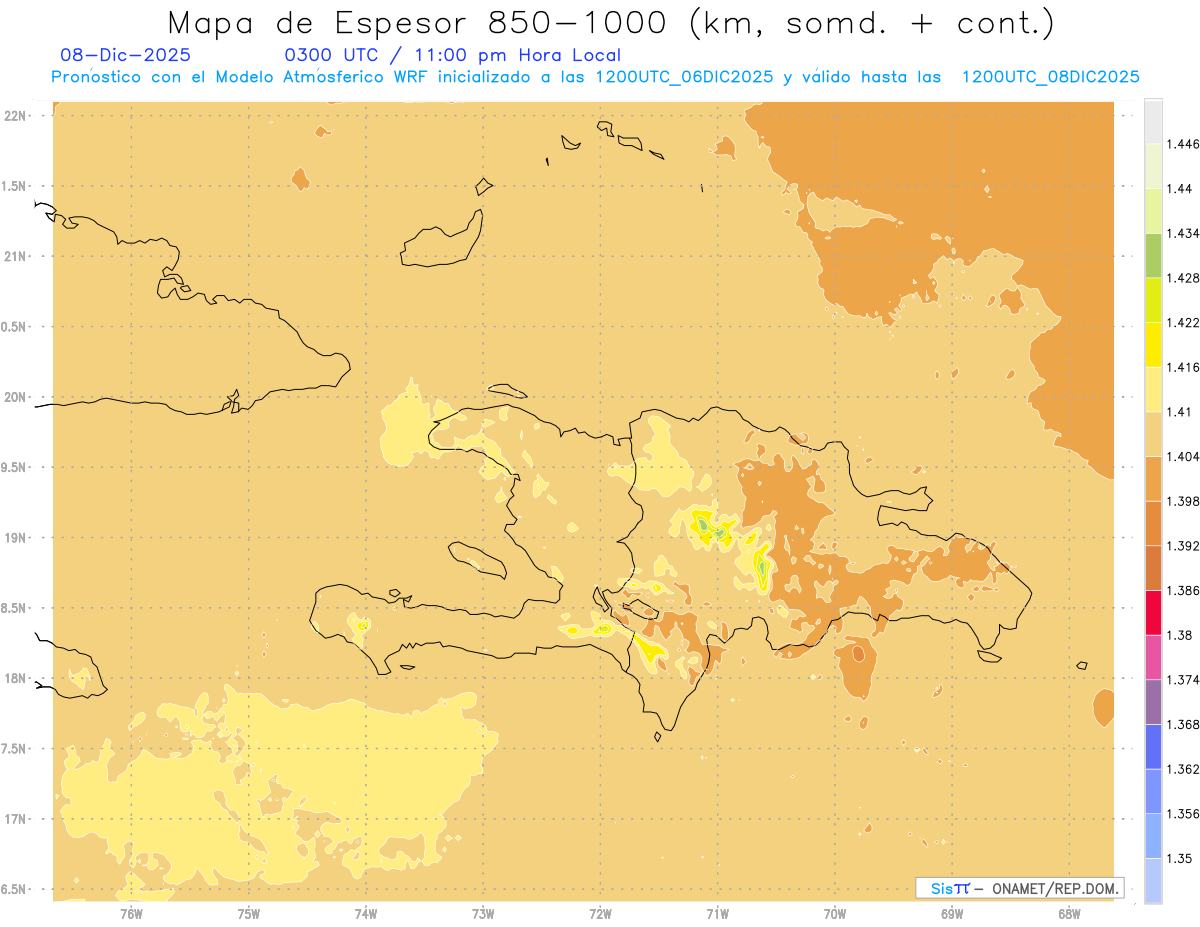Click the 19N latitude axis label
This screenshot has height=927, width=1200.
[x=15, y=537]
